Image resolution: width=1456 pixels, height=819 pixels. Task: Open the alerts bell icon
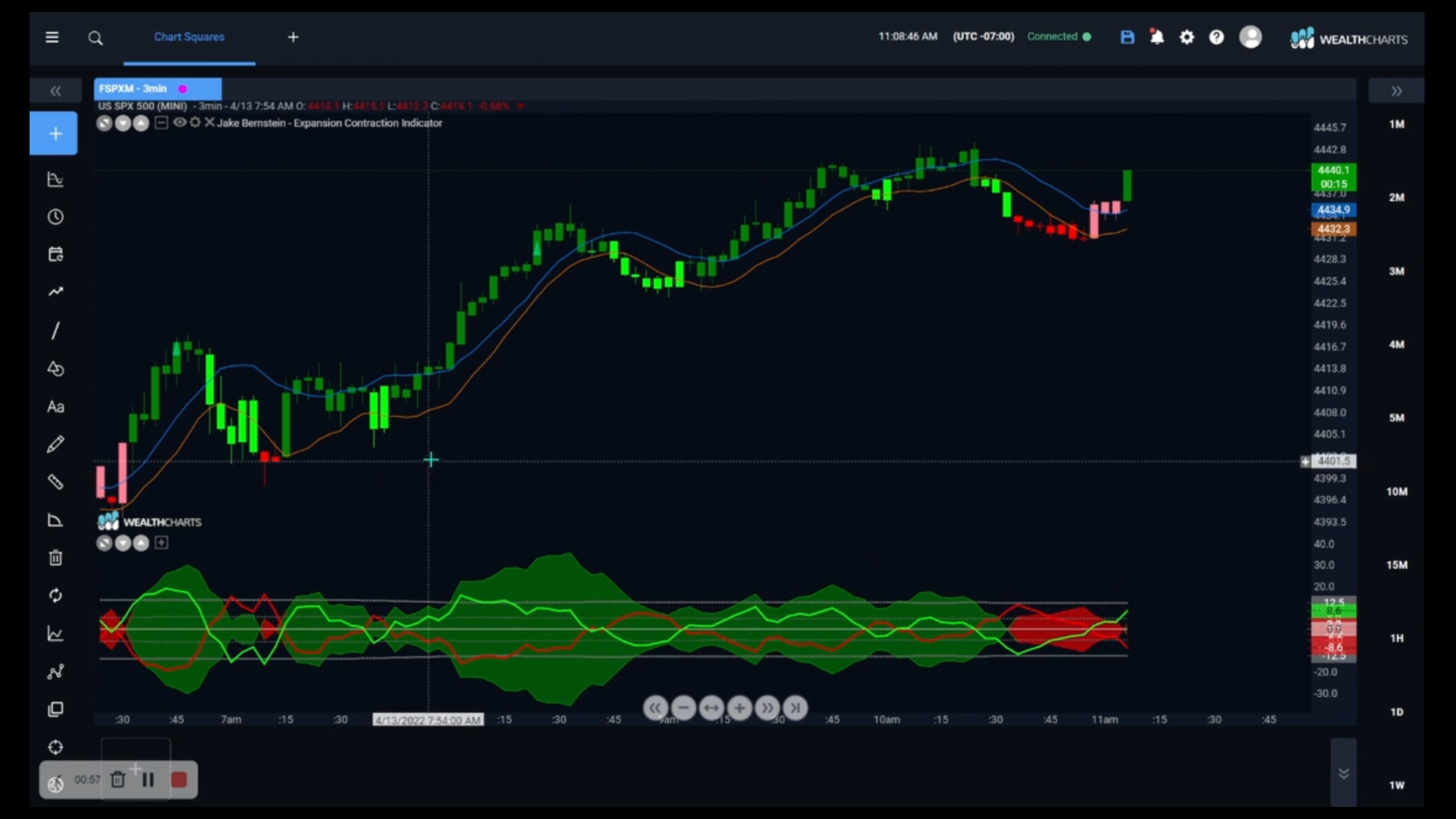1156,36
